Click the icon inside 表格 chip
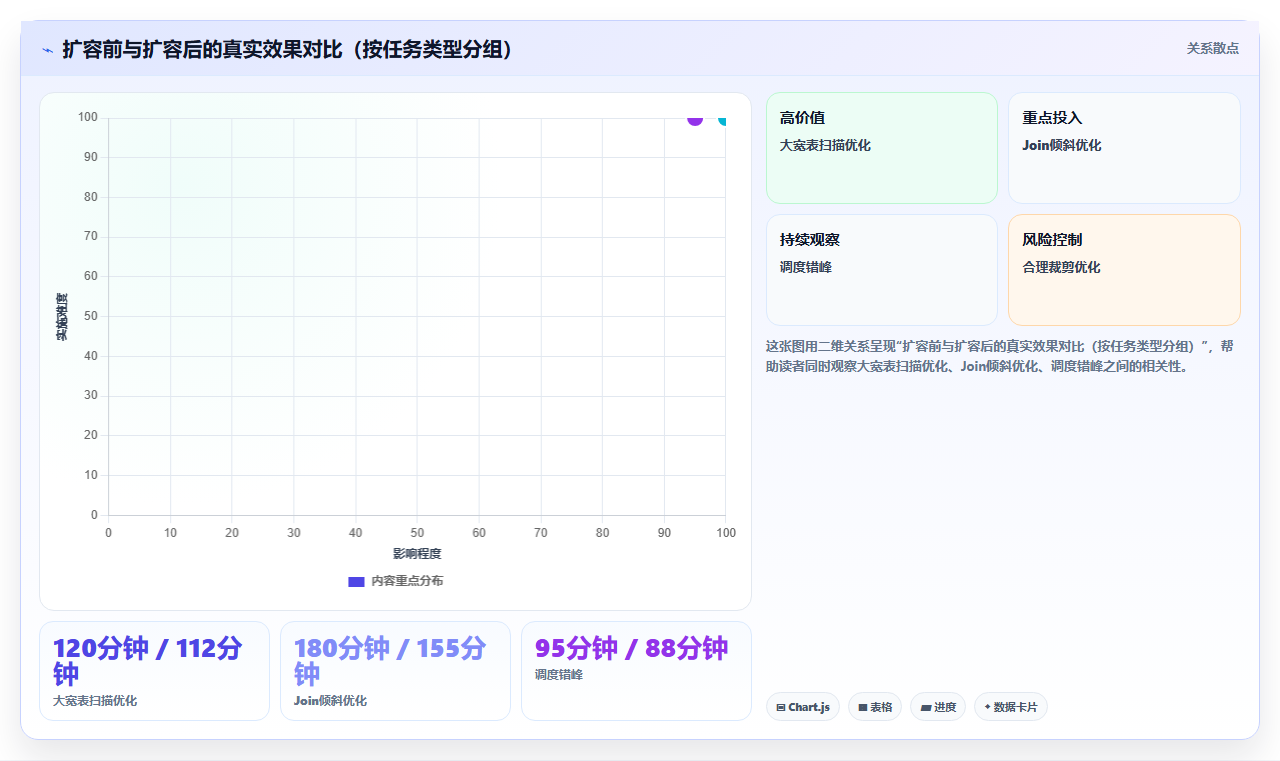The image size is (1280, 761). (x=863, y=708)
